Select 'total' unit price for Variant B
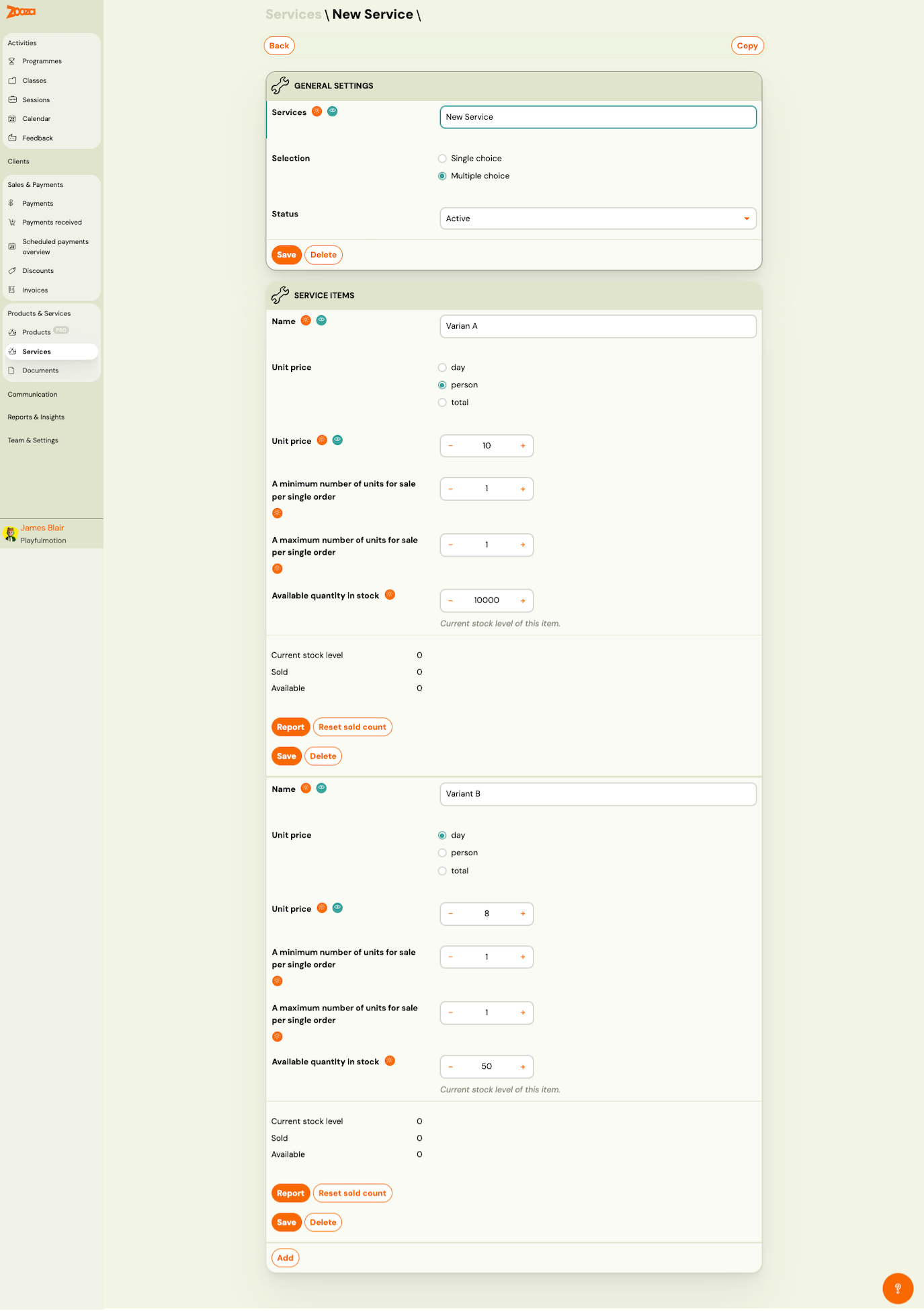 click(x=442, y=871)
